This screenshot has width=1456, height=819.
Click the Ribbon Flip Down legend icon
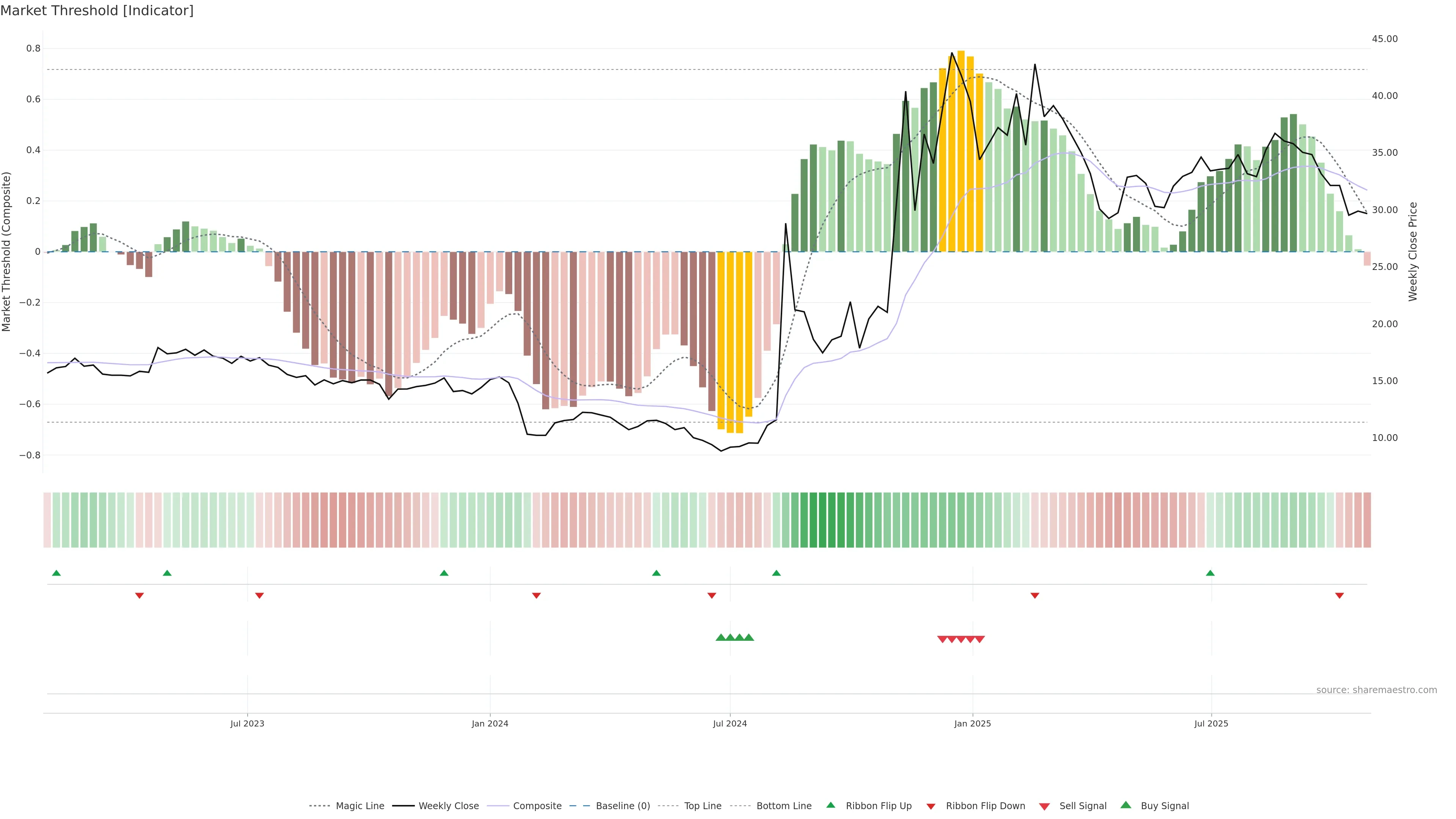[930, 806]
